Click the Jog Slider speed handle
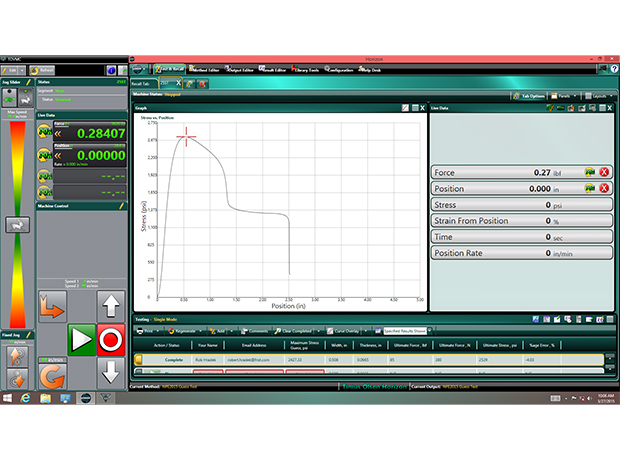This screenshot has height=460, width=620. (17, 227)
